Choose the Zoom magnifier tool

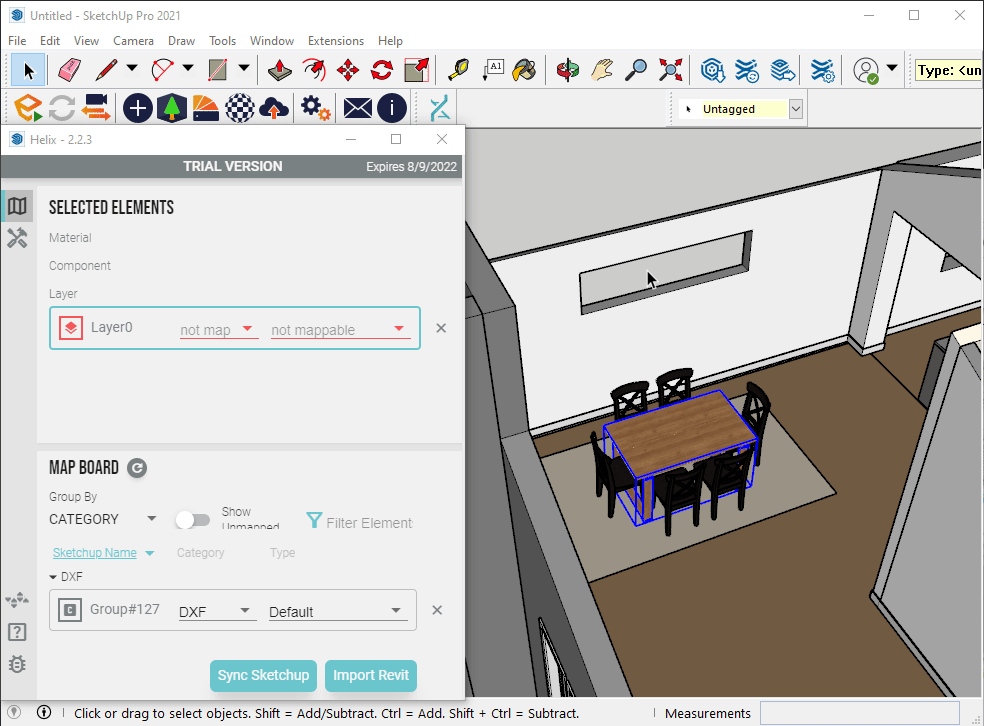(x=636, y=70)
